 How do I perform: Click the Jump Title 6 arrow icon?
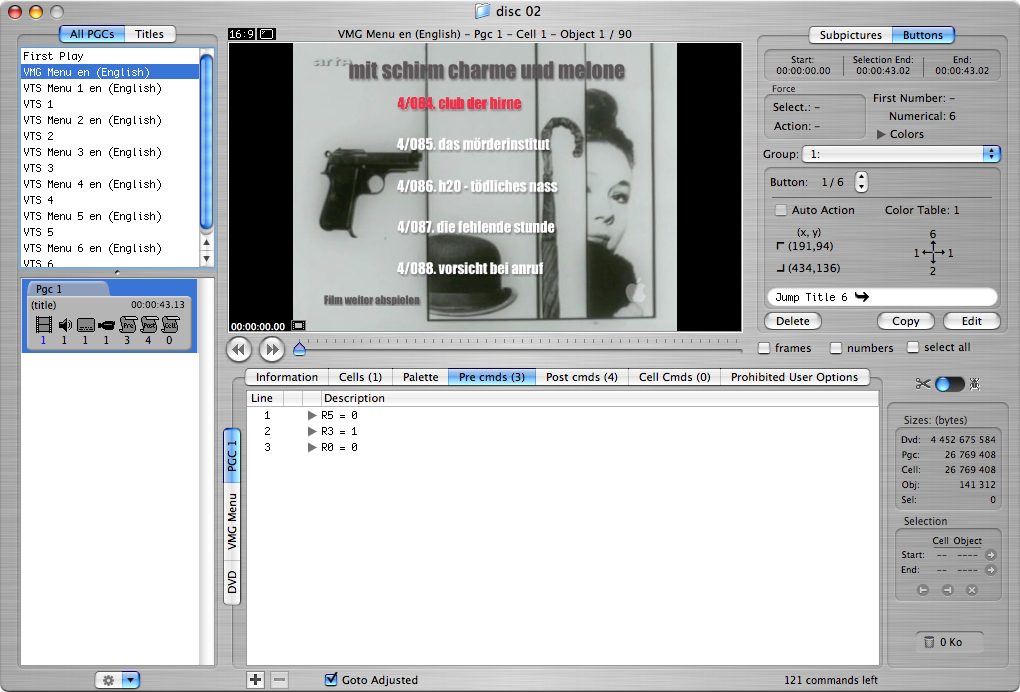tap(861, 297)
